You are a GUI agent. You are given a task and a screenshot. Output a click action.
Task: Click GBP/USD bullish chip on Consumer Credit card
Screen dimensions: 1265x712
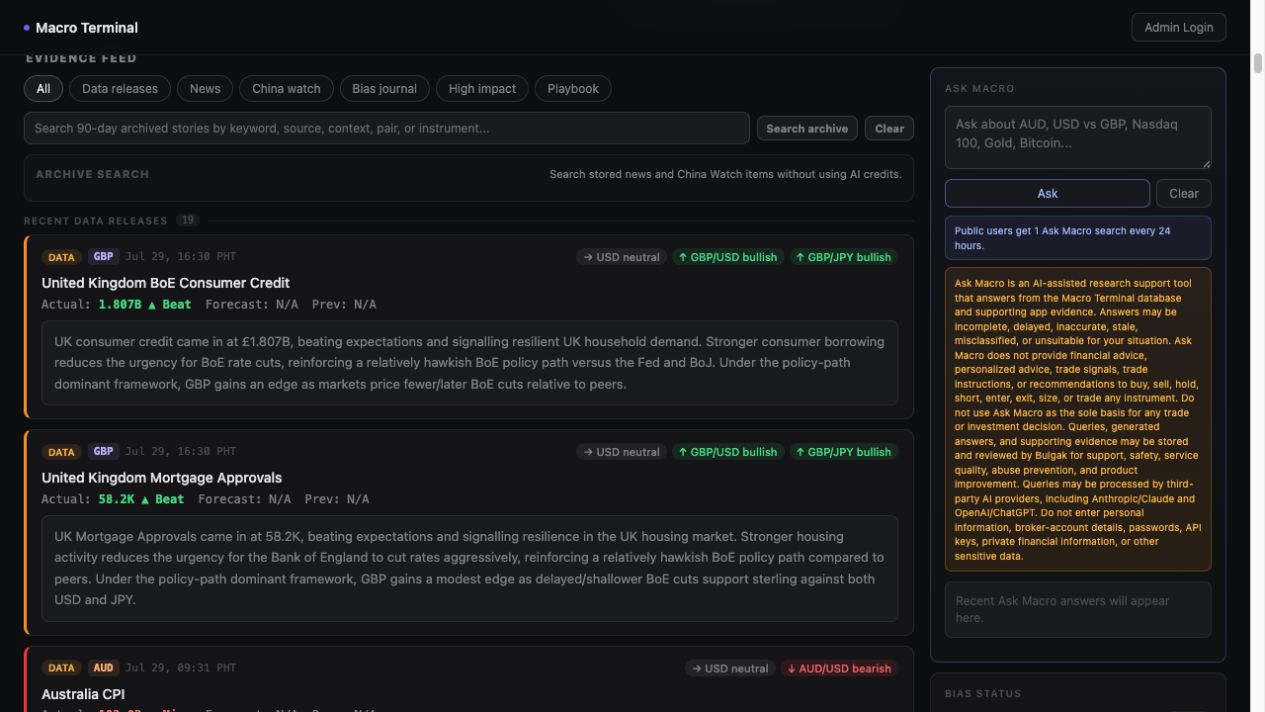click(x=727, y=257)
